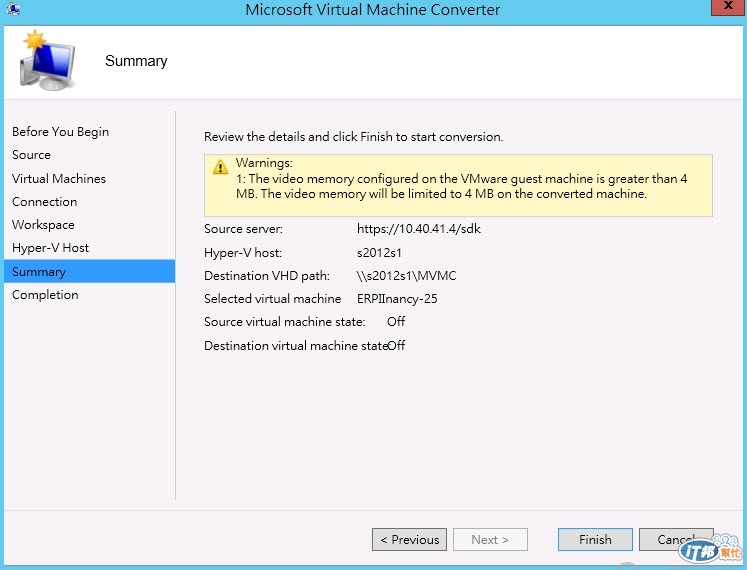Click the Selected virtual machine label
Viewport: 747px width, 570px height.
pos(273,299)
